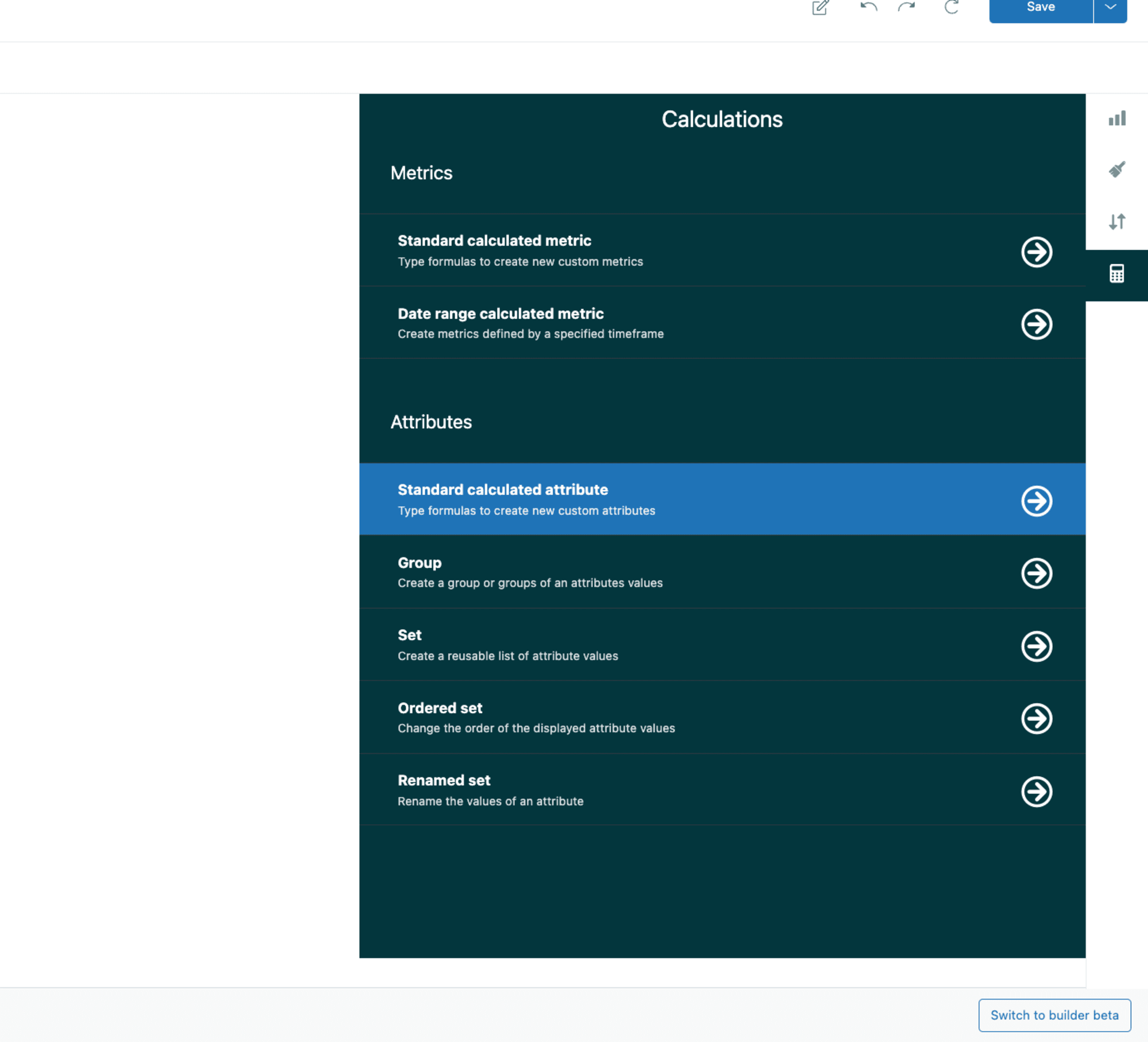Navigate to Date range calculated metric
1148x1042 pixels.
[x=721, y=323]
